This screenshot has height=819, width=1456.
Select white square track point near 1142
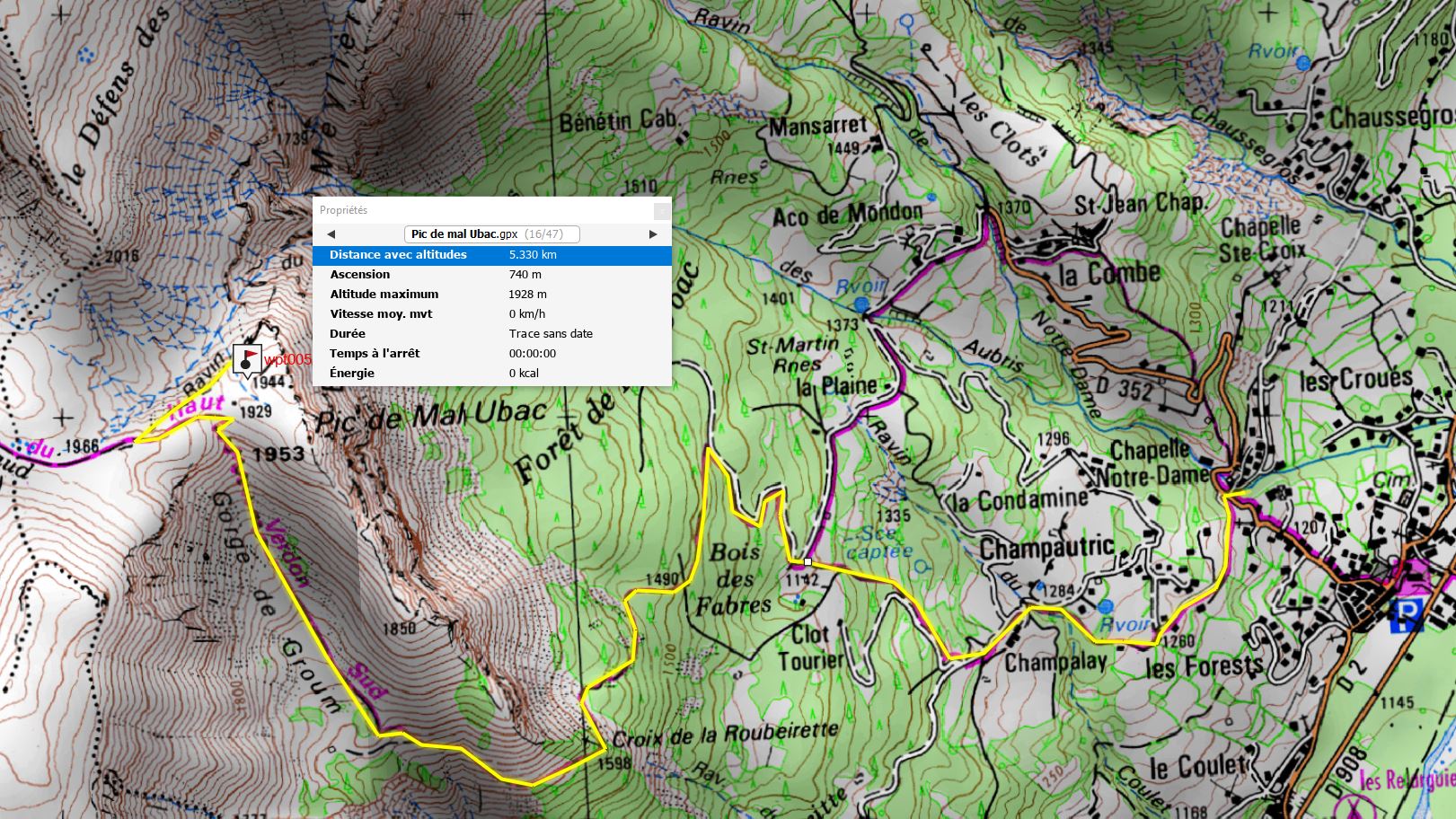click(807, 561)
